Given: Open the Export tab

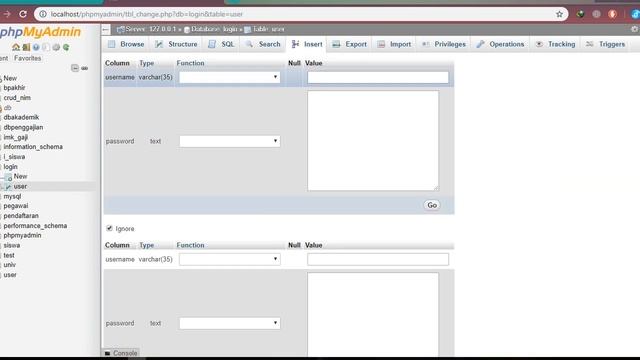Looking at the screenshot, I should (349, 44).
